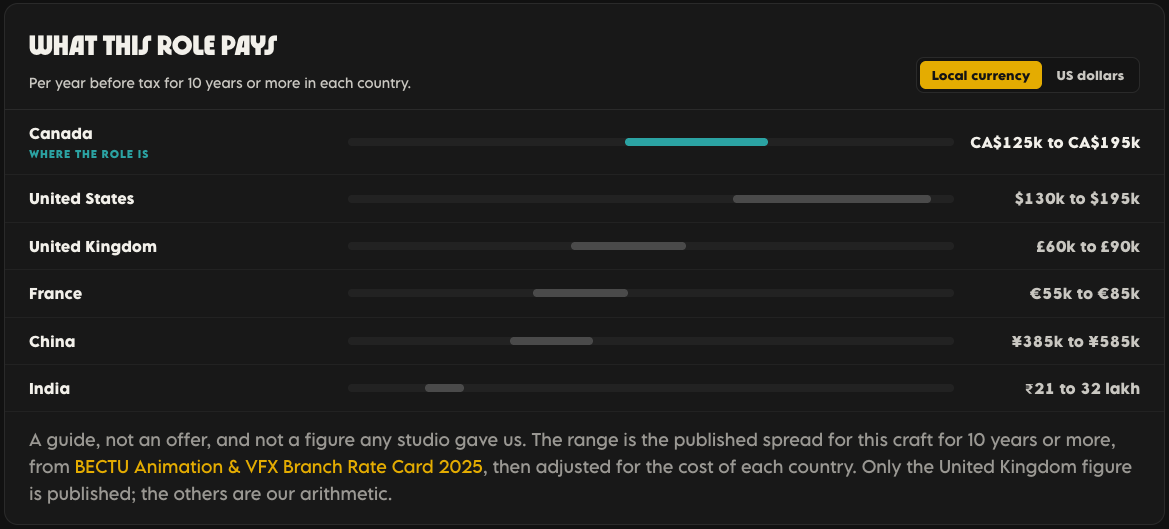Image resolution: width=1169 pixels, height=529 pixels.
Task: Click the France salary range bar
Action: (x=580, y=293)
